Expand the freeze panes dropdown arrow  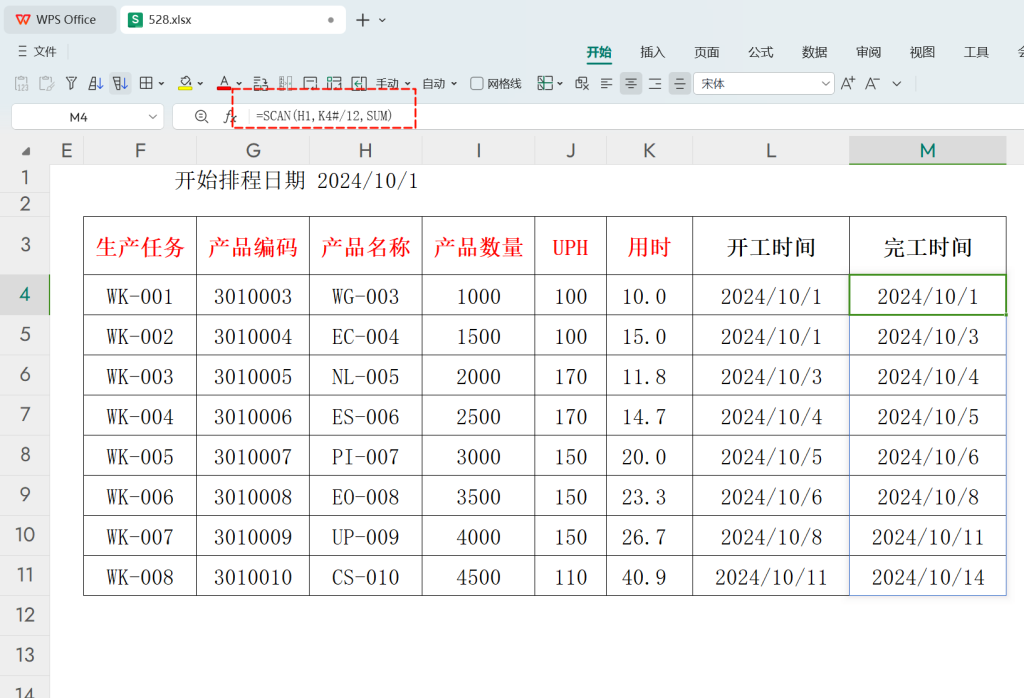pyautogui.click(x=560, y=84)
